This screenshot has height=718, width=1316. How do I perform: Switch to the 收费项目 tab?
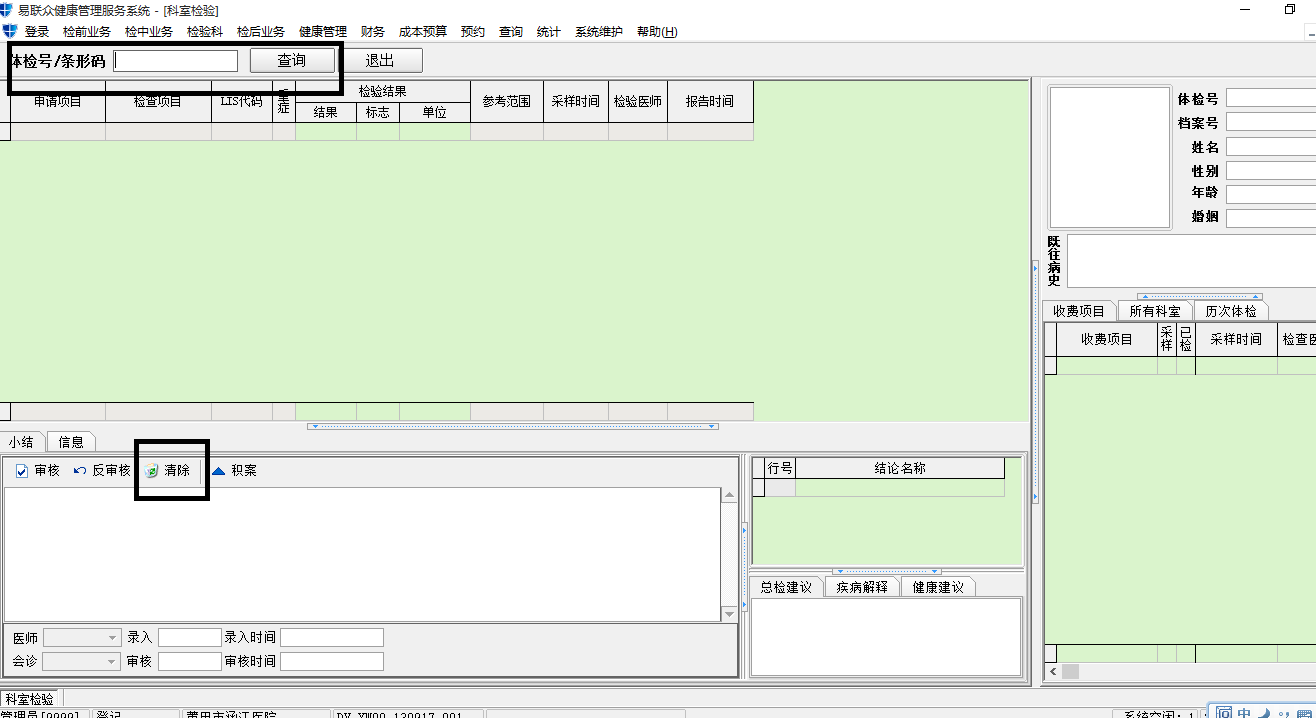tap(1079, 311)
